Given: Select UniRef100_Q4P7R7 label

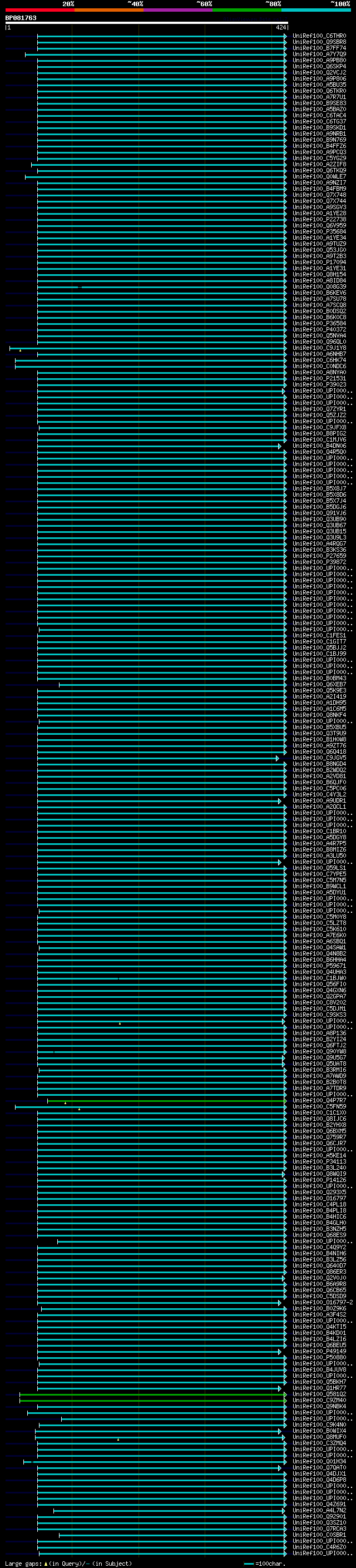Looking at the screenshot, I should [319, 1100].
